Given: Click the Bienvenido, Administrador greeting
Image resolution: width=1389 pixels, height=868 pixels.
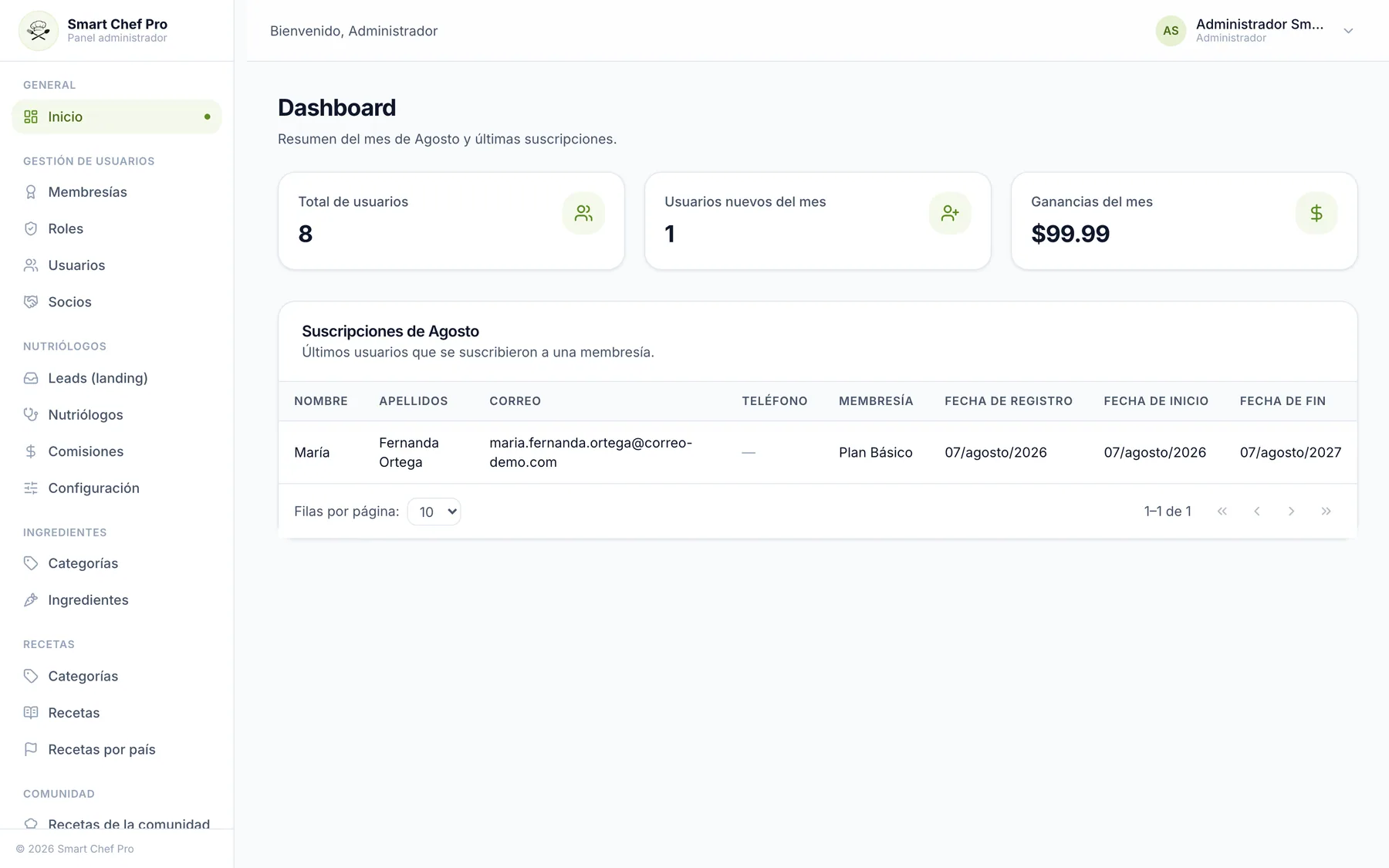Looking at the screenshot, I should pyautogui.click(x=353, y=31).
